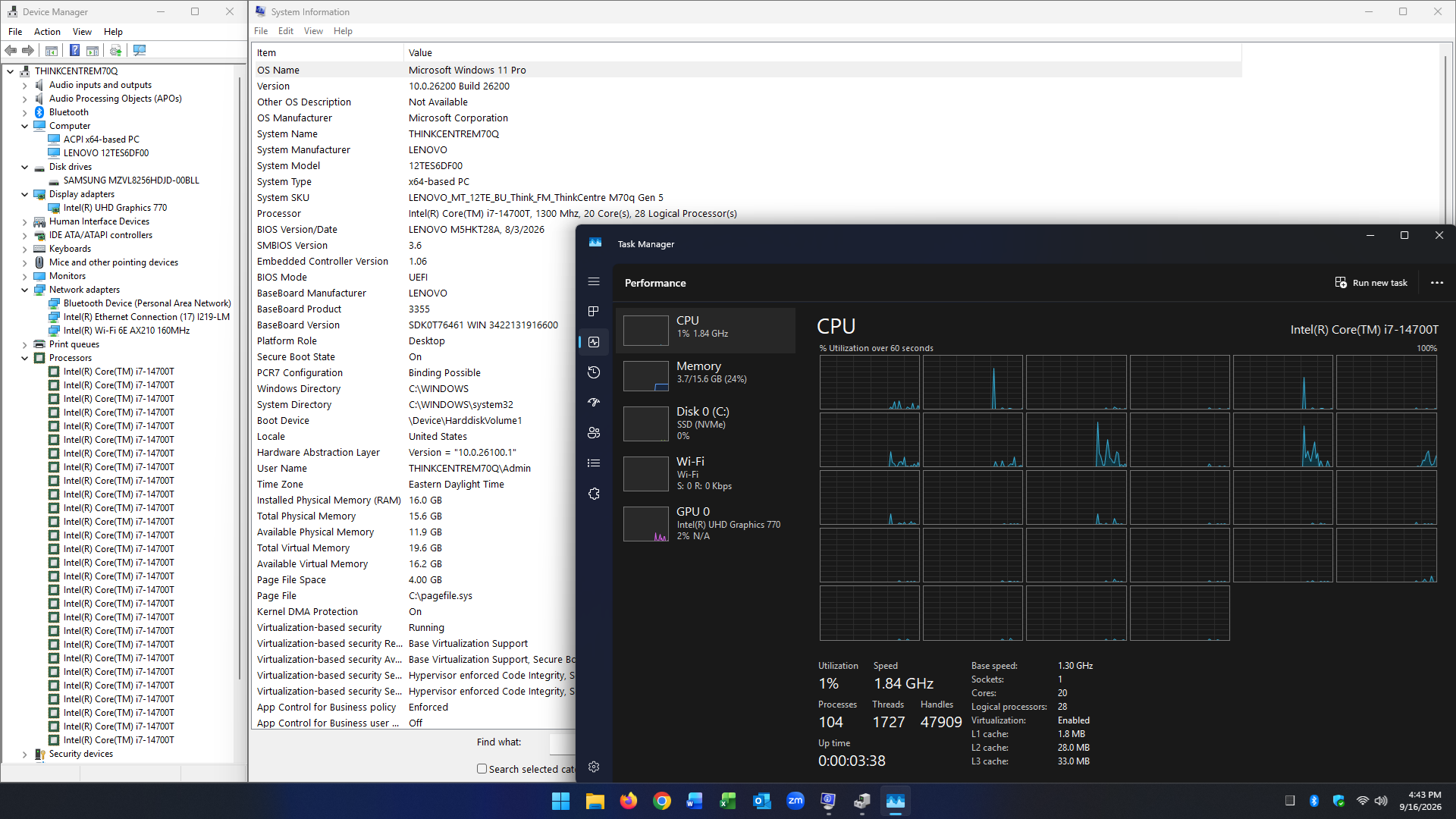
Task: Open Action menu in Device Manager
Action: pyautogui.click(x=47, y=32)
